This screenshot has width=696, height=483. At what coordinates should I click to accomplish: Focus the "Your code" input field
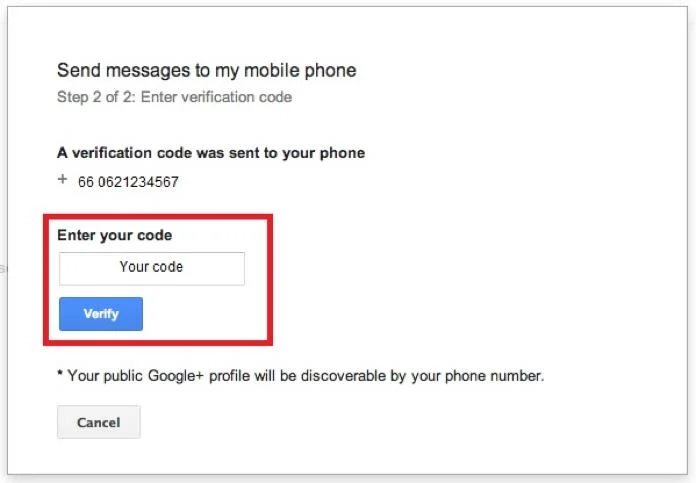tap(152, 269)
